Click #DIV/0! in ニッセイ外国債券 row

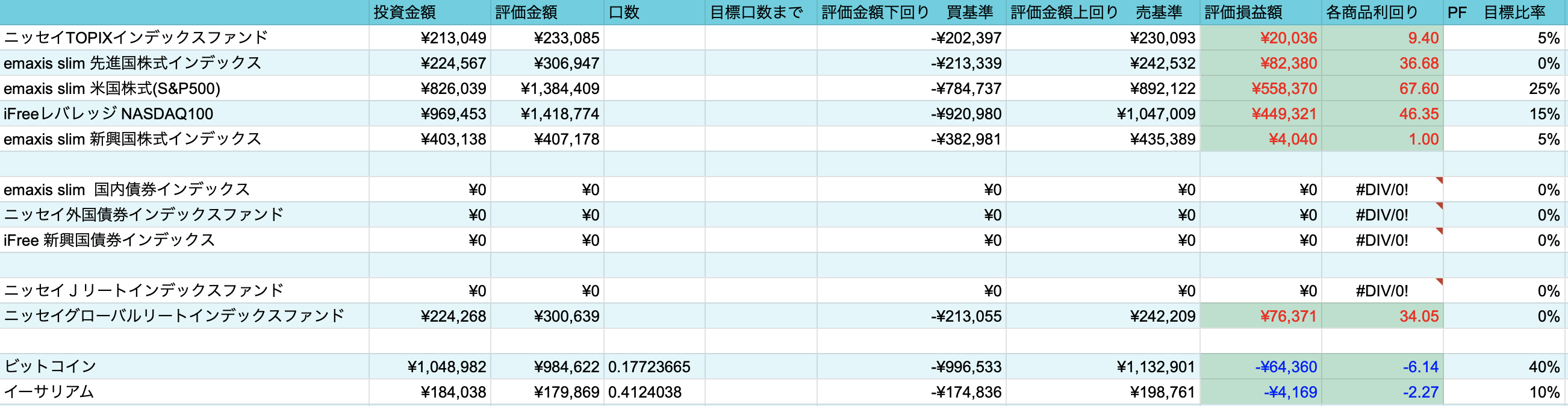(1383, 215)
